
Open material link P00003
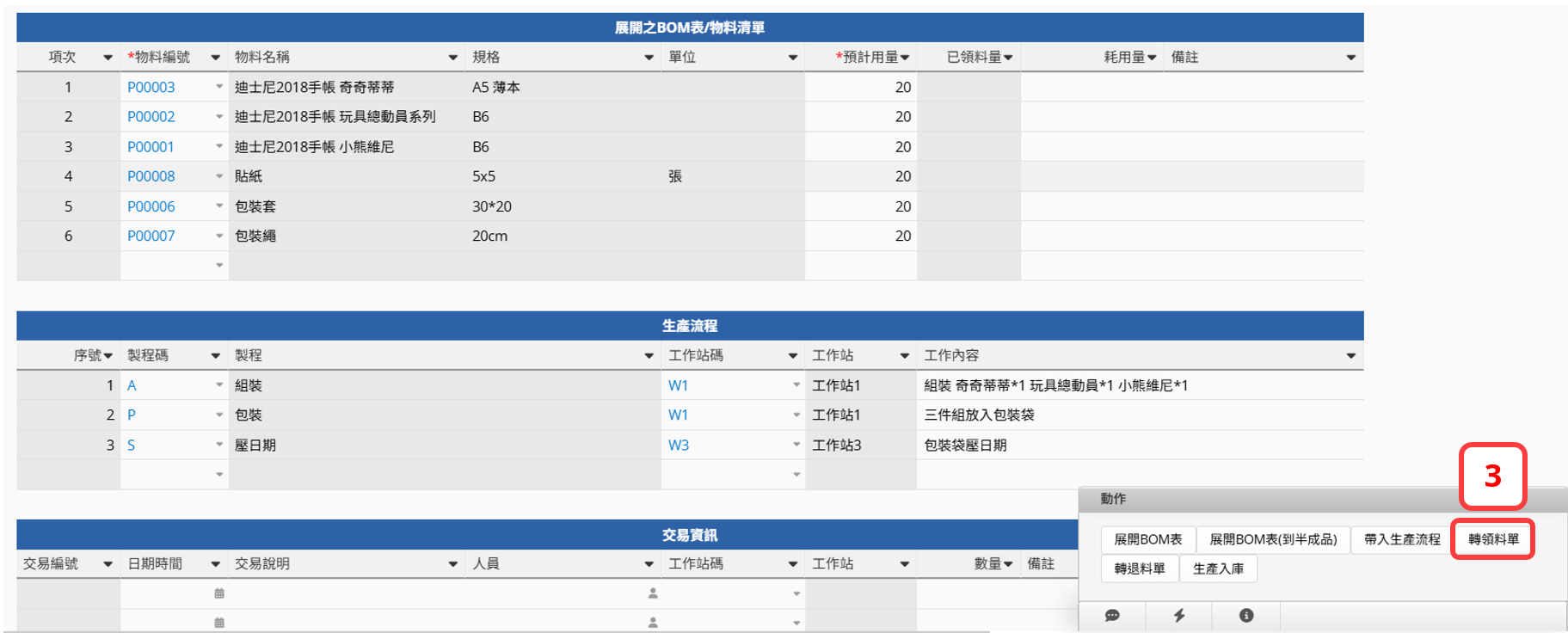[x=151, y=87]
